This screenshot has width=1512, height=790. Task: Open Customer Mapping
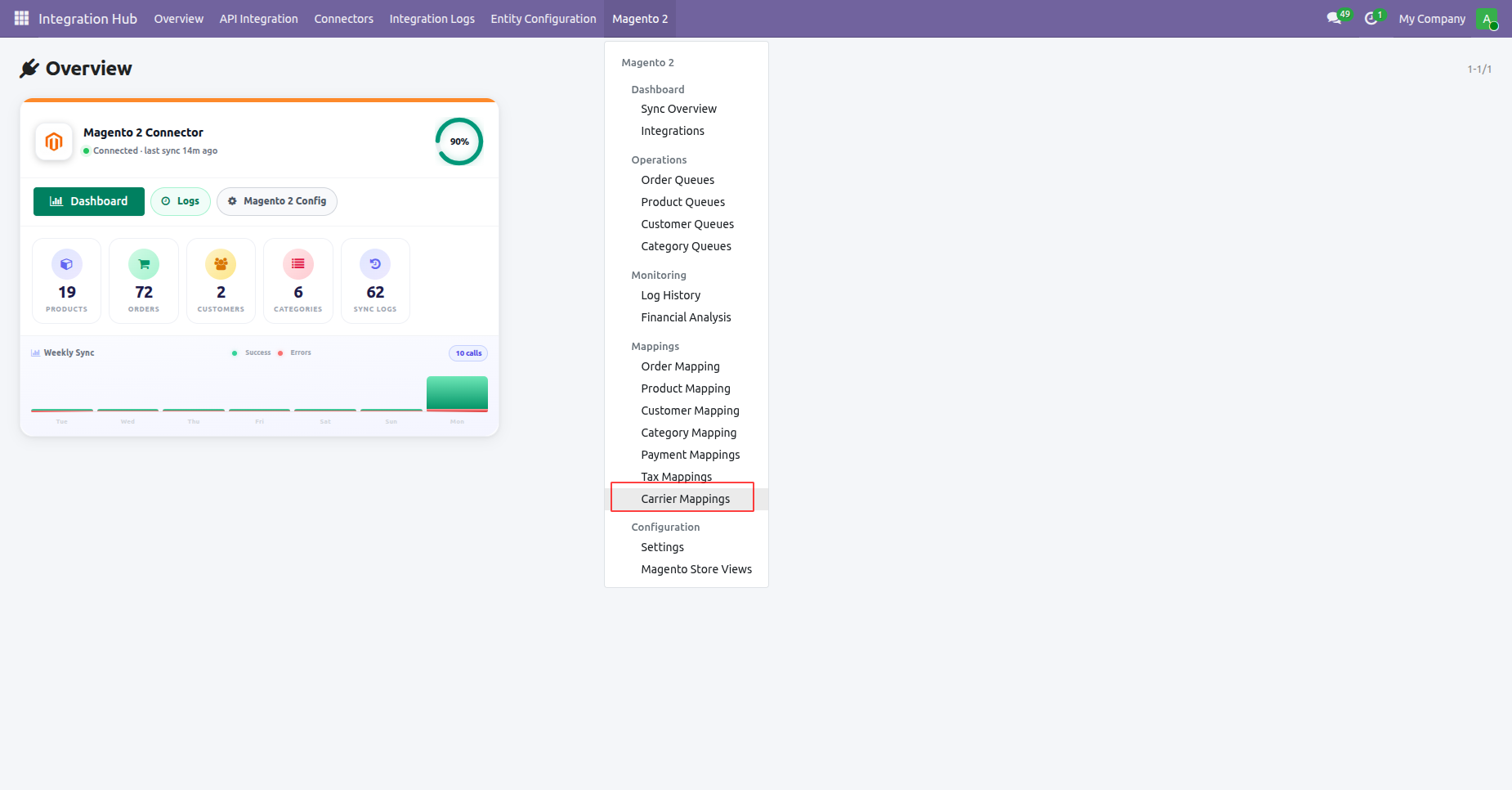click(x=687, y=411)
